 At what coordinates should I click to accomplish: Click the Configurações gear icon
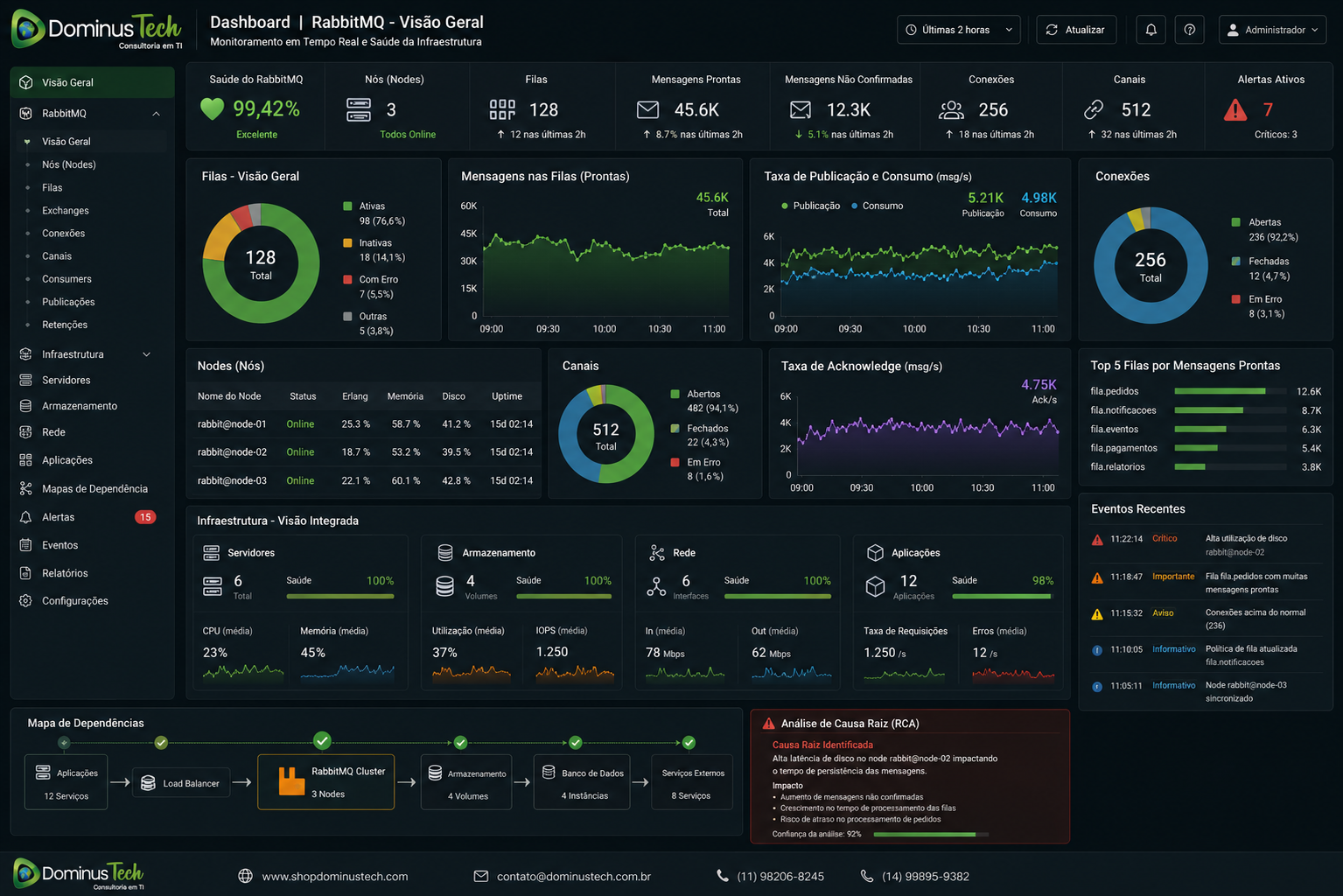tap(26, 601)
